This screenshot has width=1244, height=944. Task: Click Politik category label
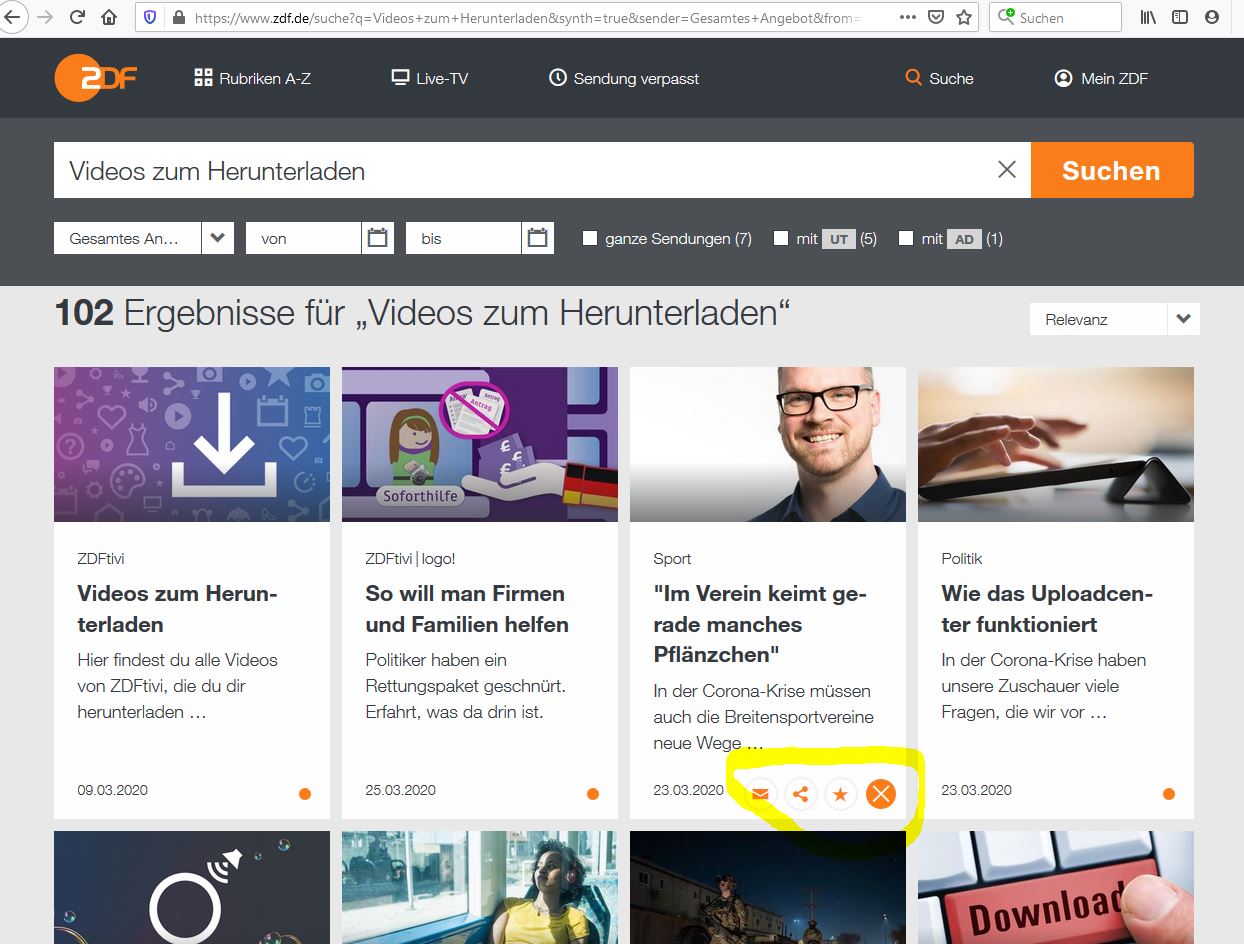pos(962,558)
